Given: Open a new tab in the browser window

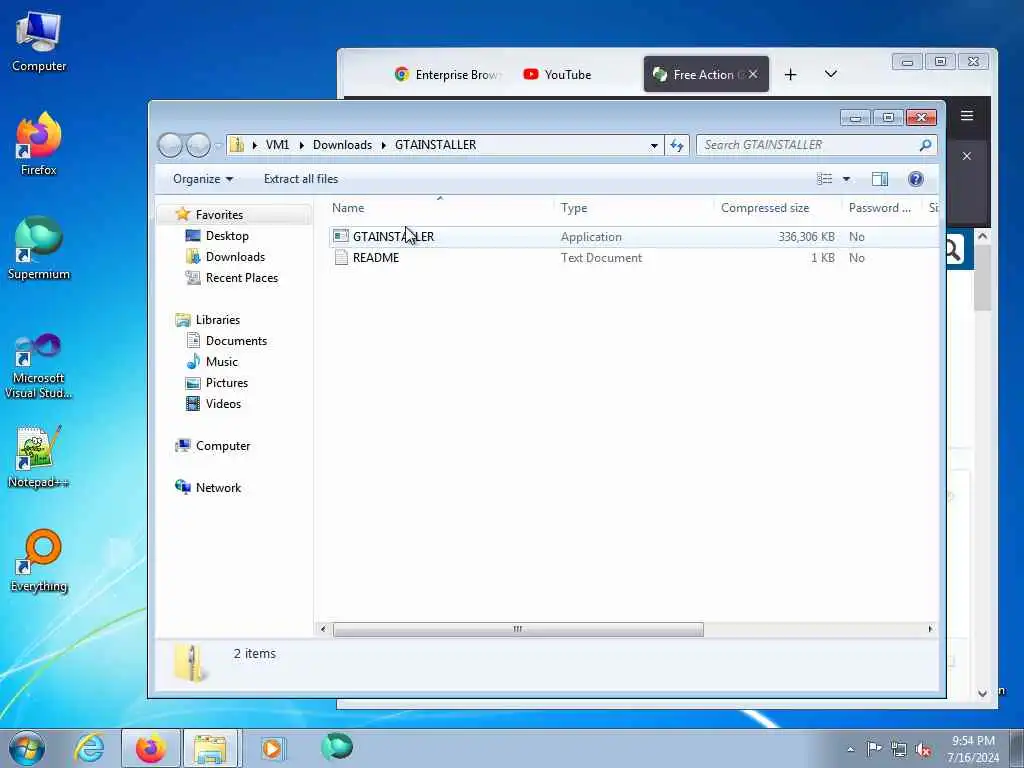Looking at the screenshot, I should (790, 74).
